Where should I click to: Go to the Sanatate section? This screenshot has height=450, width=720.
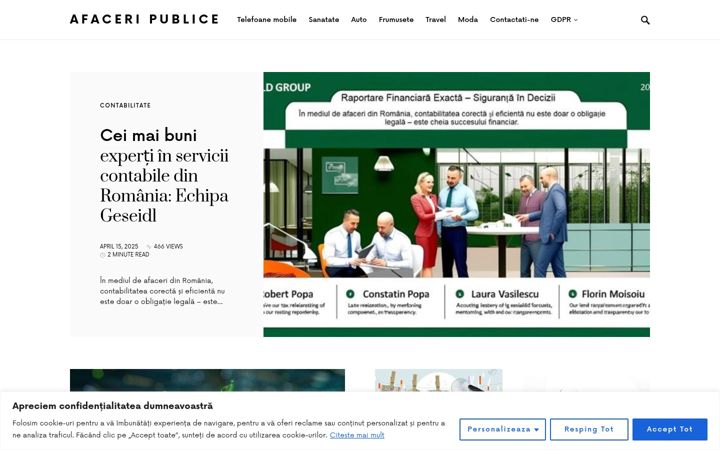tap(324, 20)
